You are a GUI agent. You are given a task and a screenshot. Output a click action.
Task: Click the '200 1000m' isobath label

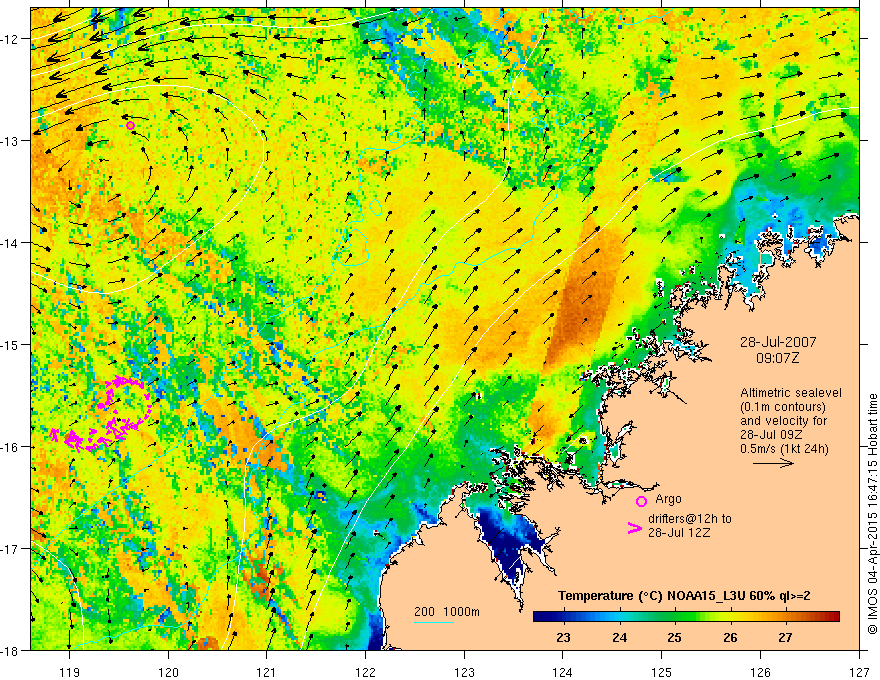447,612
